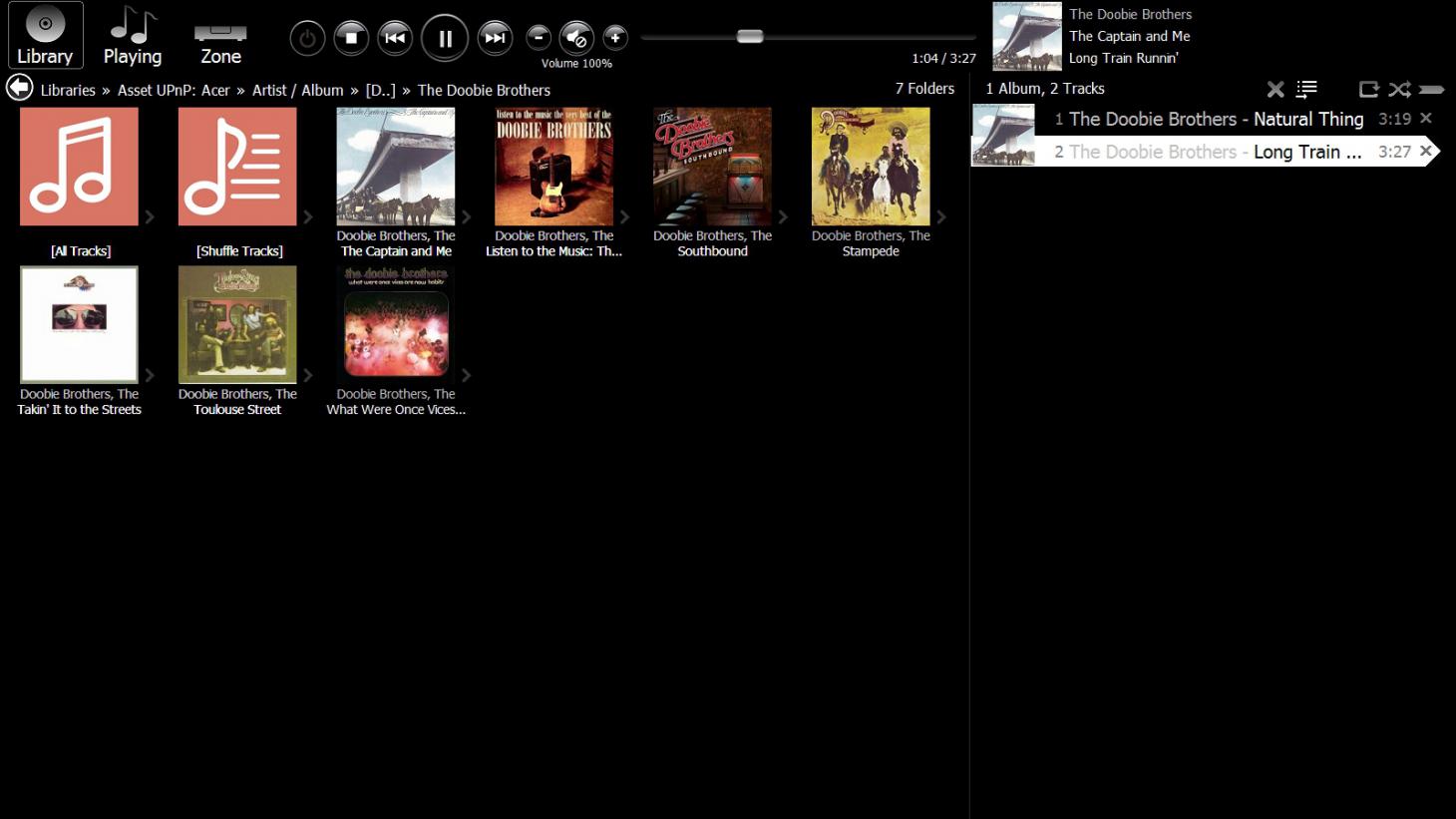The image size is (1456, 819).
Task: Click the power button in the playback bar
Action: 307,39
